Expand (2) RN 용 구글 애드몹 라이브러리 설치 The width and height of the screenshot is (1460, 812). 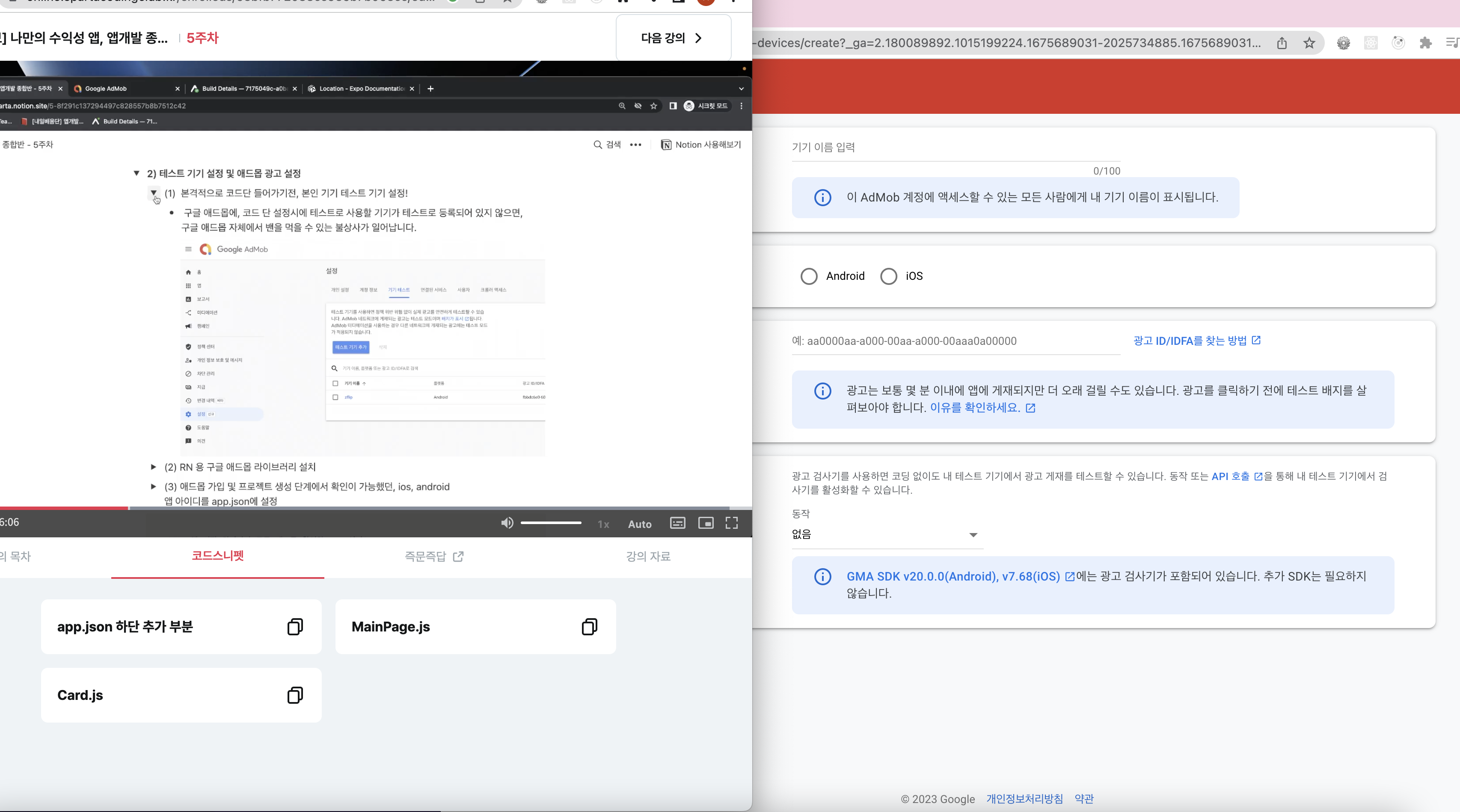(153, 467)
